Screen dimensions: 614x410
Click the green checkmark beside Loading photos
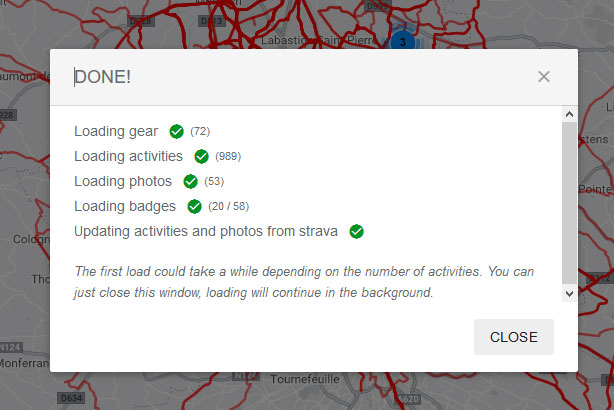click(190, 182)
